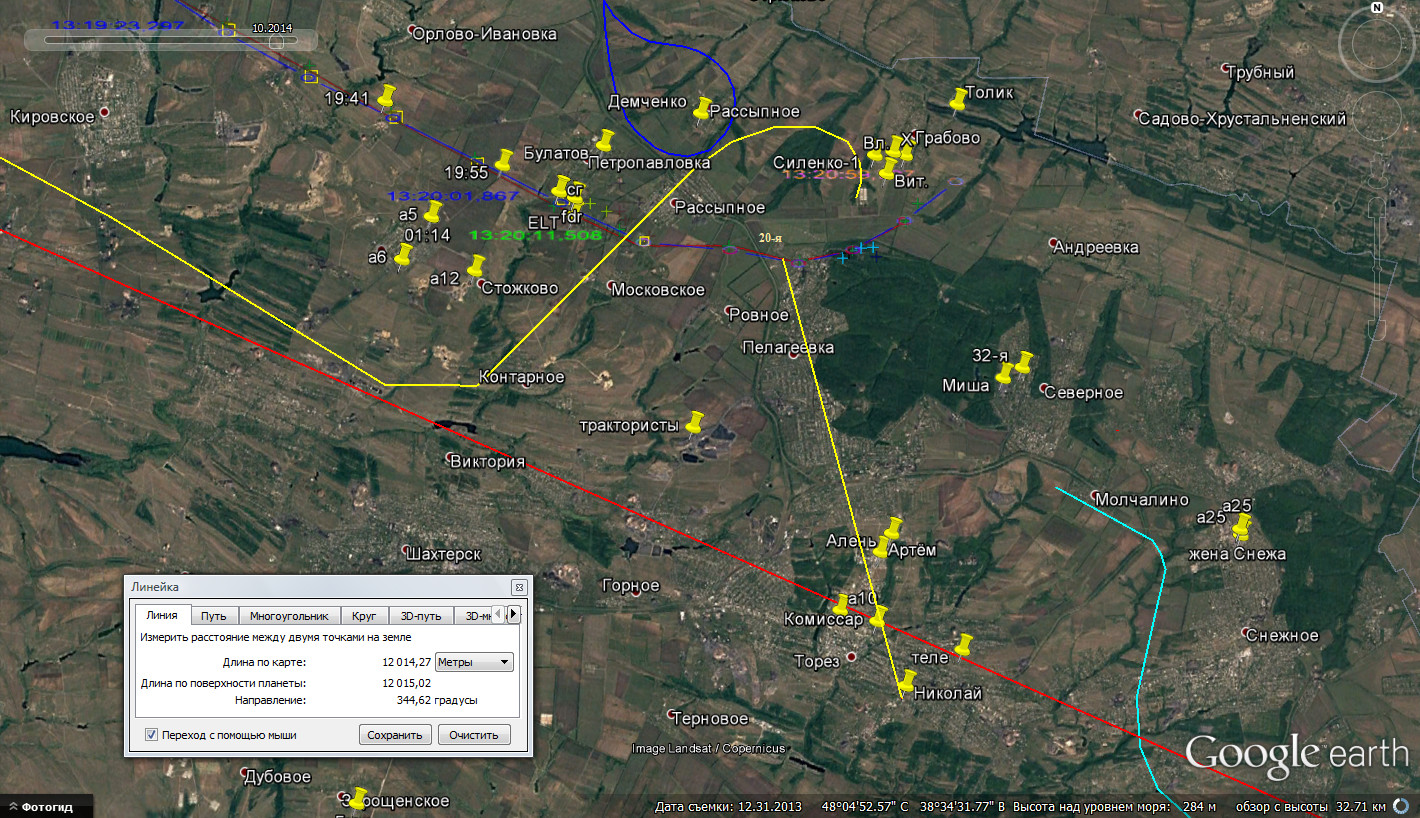Click the Миша placemark pin

point(1004,375)
